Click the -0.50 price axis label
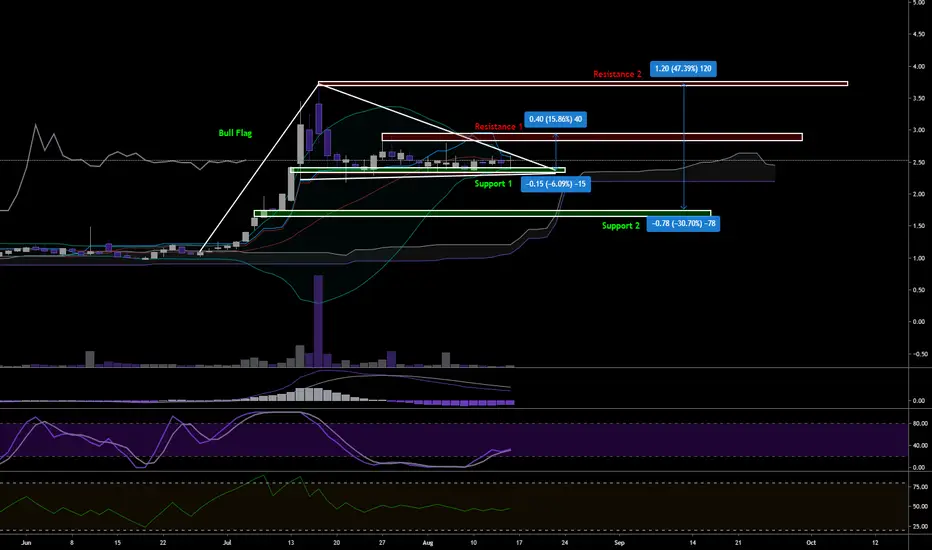Screen dimensions: 932x550 tap(918, 354)
